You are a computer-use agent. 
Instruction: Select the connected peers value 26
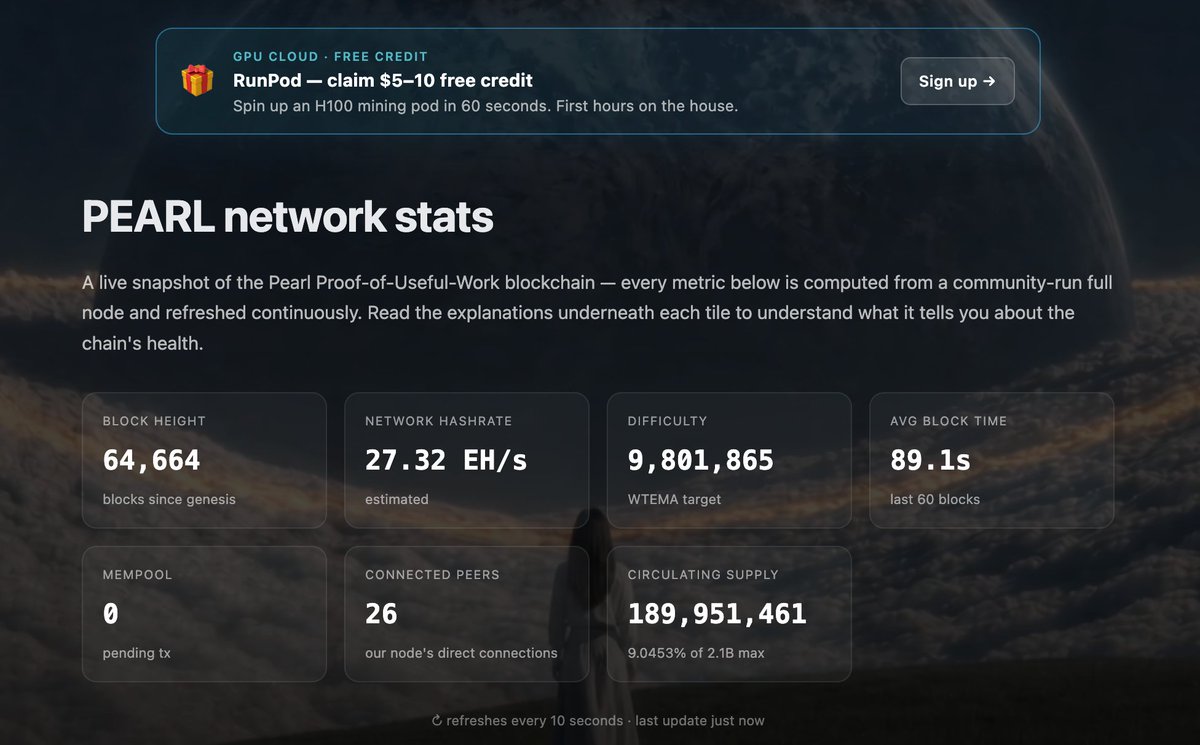(381, 614)
